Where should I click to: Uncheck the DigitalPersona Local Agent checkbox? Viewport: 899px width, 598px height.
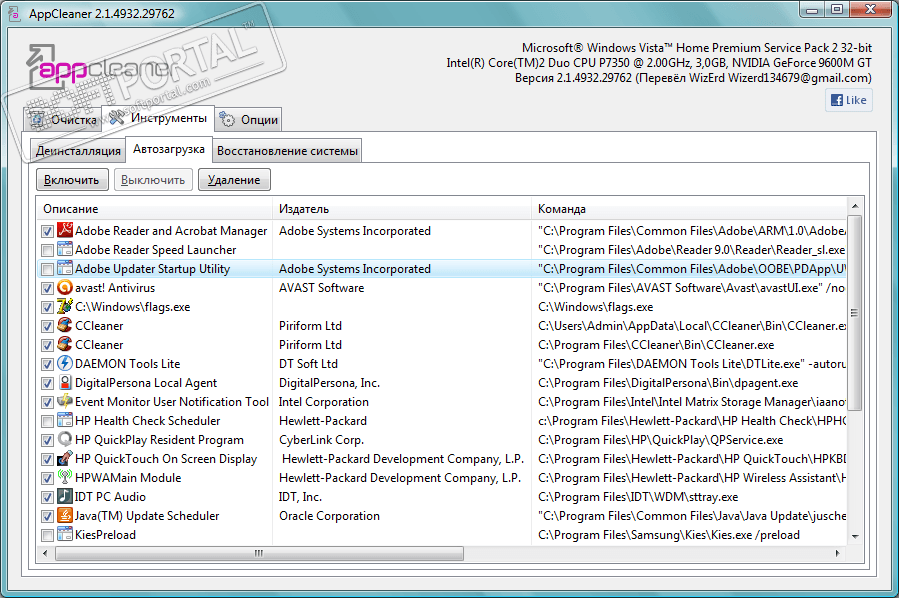[x=48, y=383]
